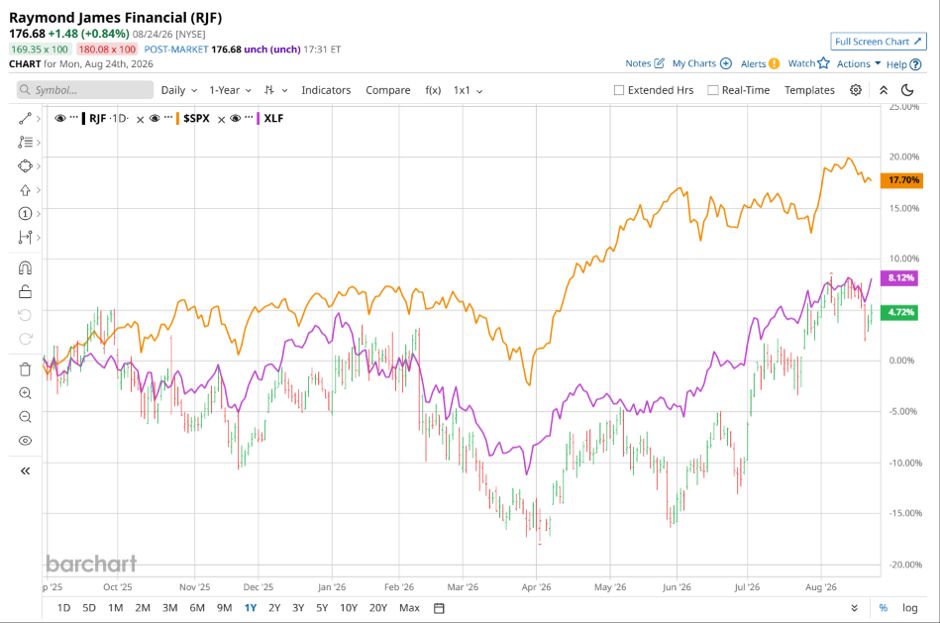Zoom out of the chart
The width and height of the screenshot is (940, 623).
click(x=25, y=417)
